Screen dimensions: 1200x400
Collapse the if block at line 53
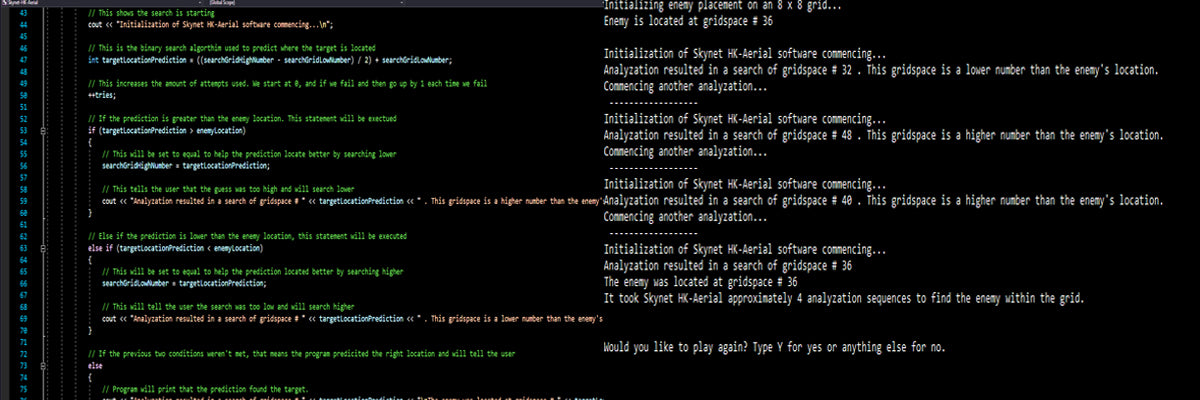point(41,131)
